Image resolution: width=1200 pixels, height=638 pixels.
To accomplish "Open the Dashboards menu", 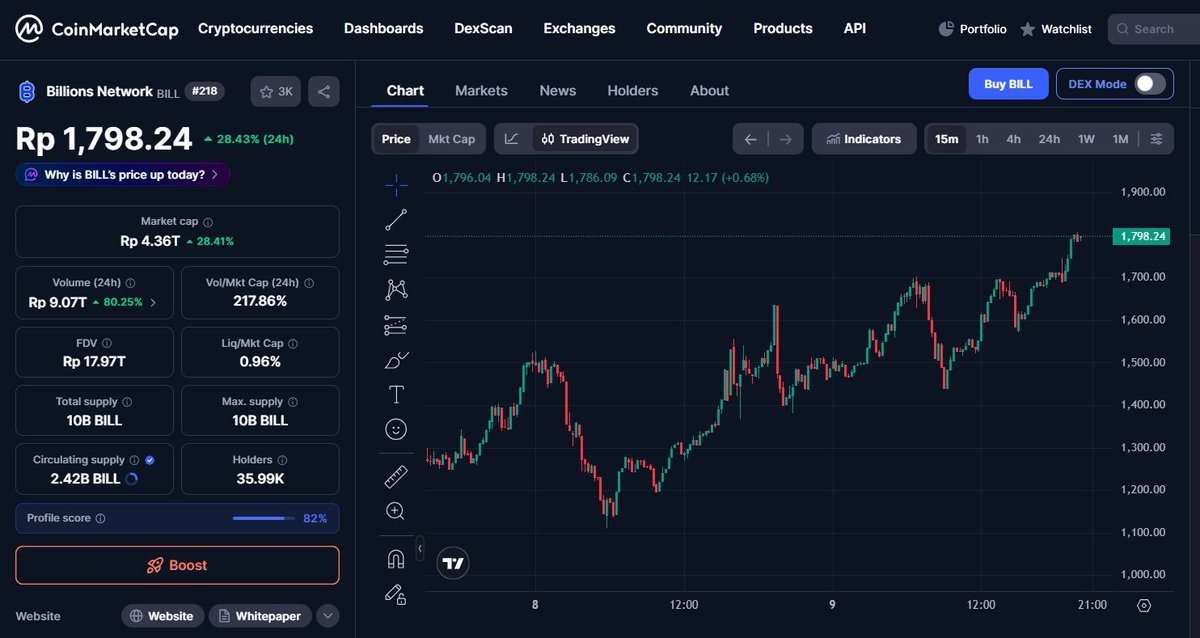I will pos(383,29).
